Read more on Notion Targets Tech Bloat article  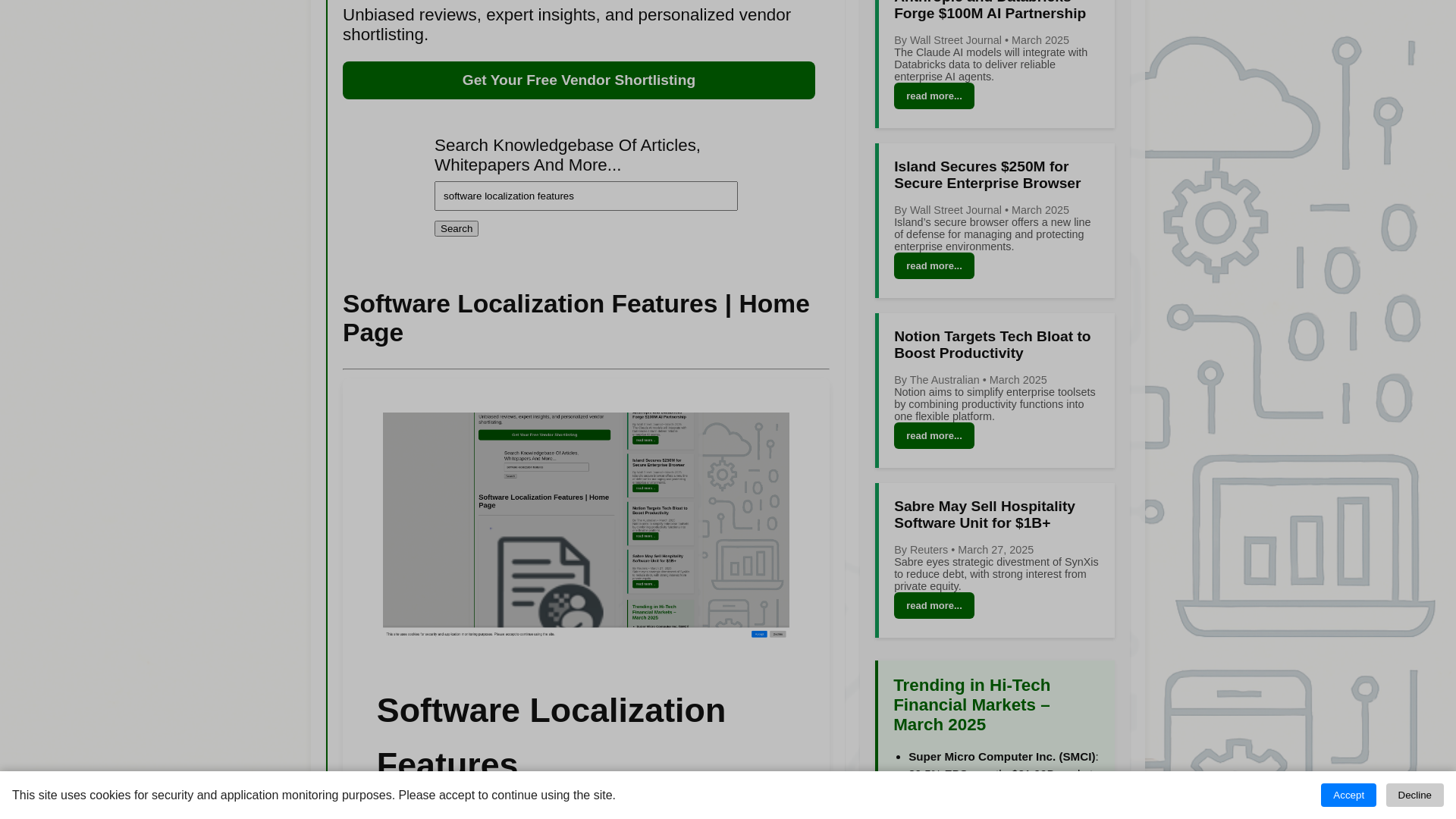click(x=934, y=436)
